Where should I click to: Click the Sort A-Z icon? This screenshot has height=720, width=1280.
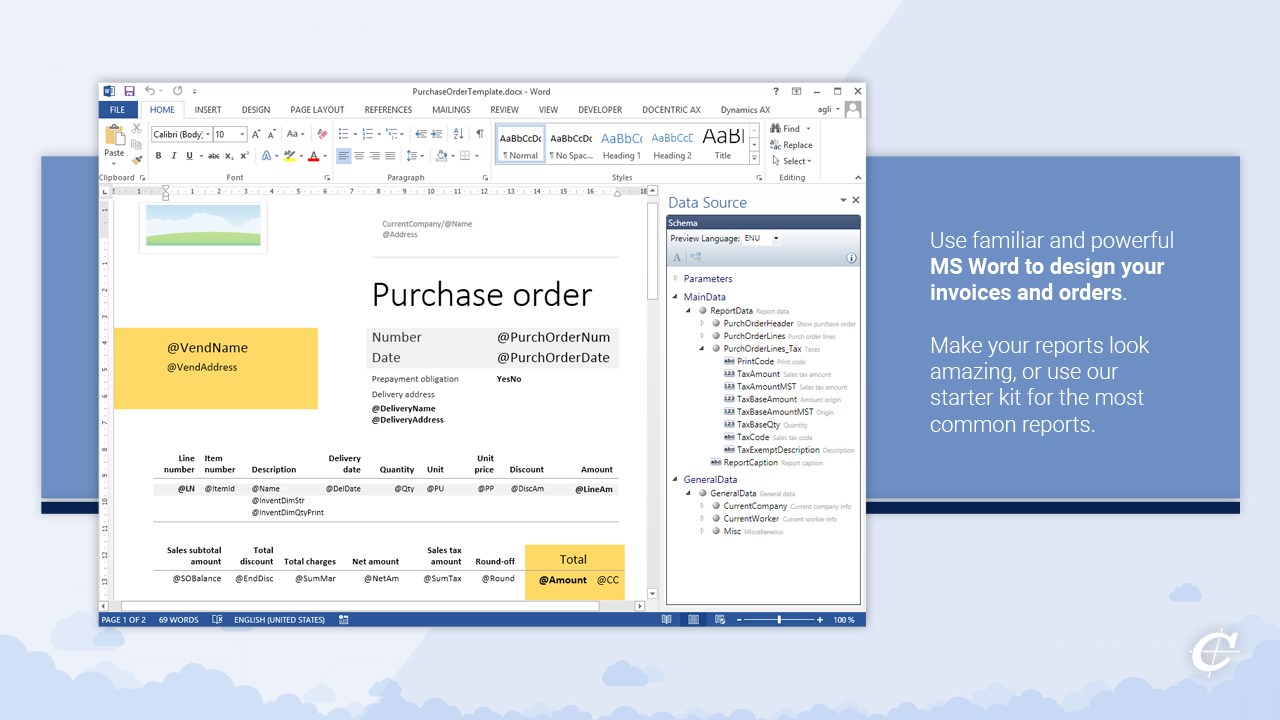click(457, 134)
